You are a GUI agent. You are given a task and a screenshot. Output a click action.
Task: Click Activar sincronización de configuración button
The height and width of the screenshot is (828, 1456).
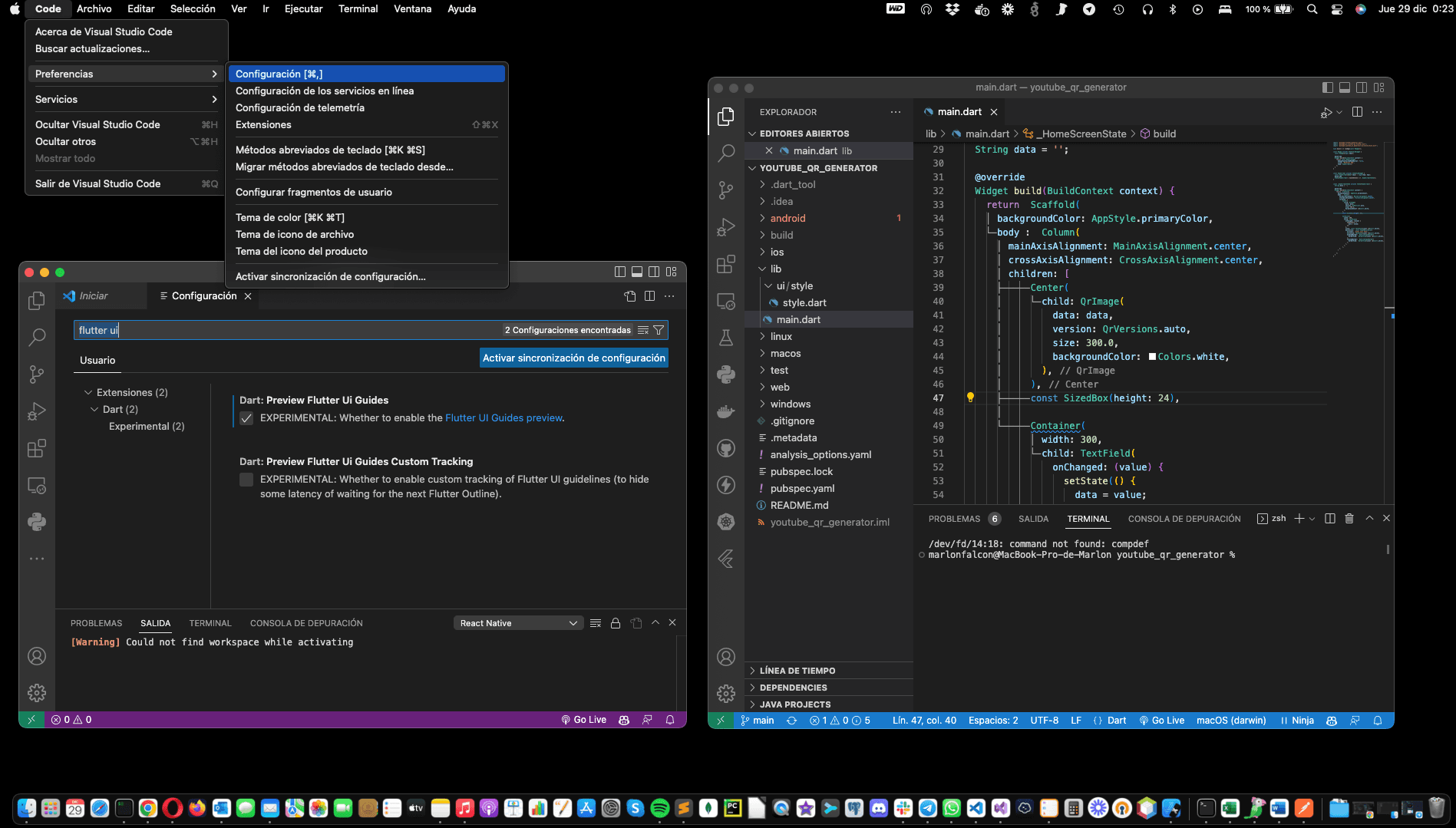574,358
